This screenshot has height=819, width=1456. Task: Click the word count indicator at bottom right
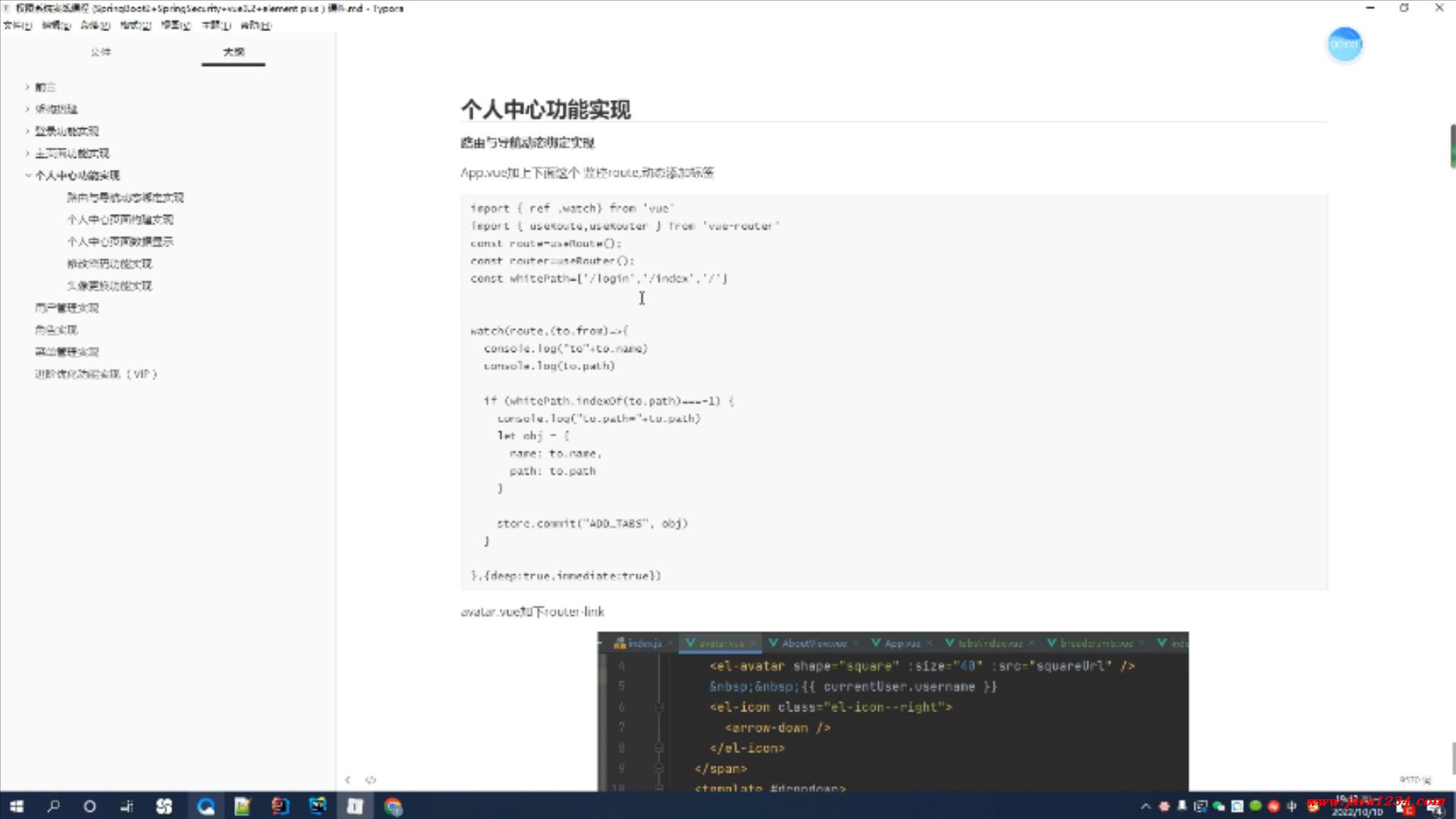click(1415, 780)
